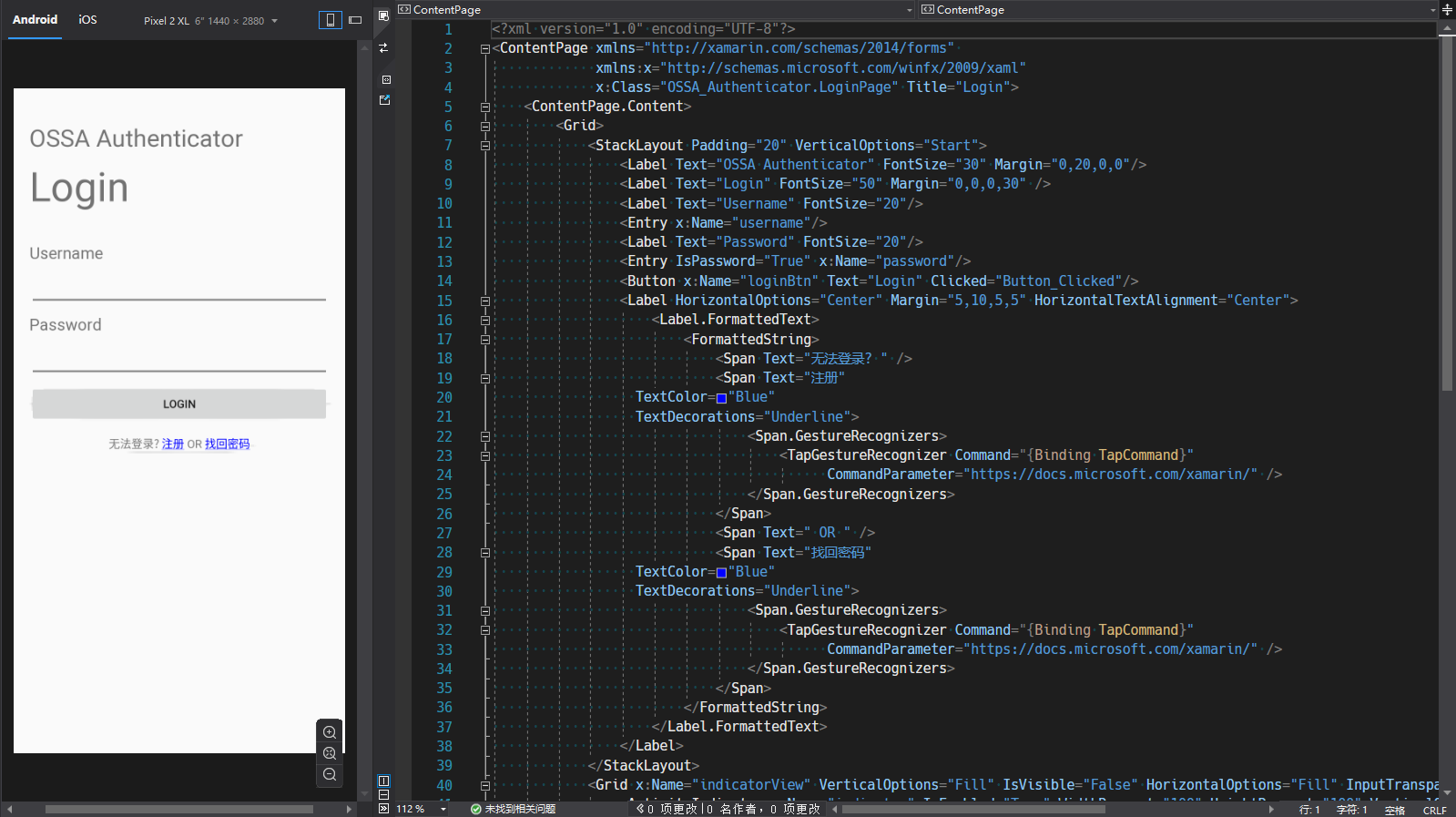Screen dimensions: 1456x817
Task: Collapse Span.GestureRecognizers on line 22
Action: click(485, 437)
